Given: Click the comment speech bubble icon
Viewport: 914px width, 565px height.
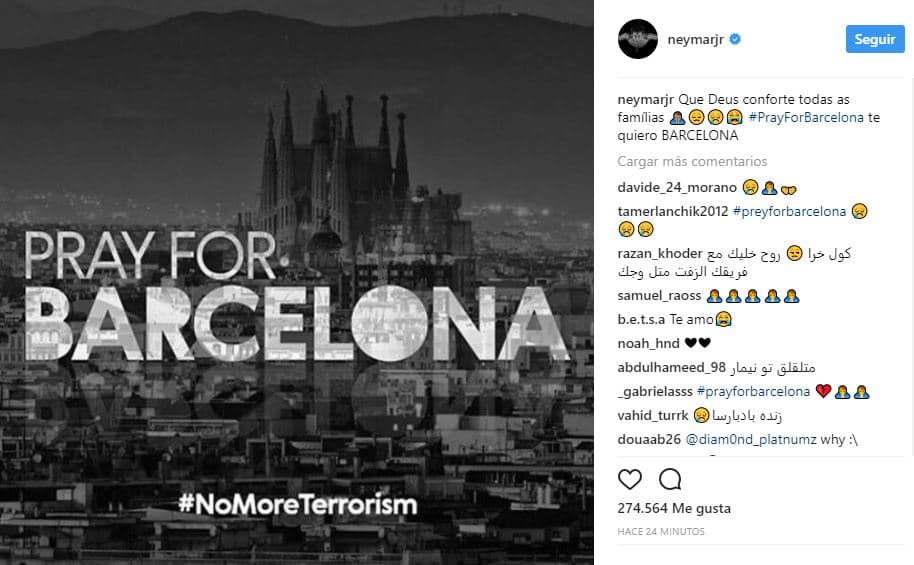Looking at the screenshot, I should tap(670, 478).
